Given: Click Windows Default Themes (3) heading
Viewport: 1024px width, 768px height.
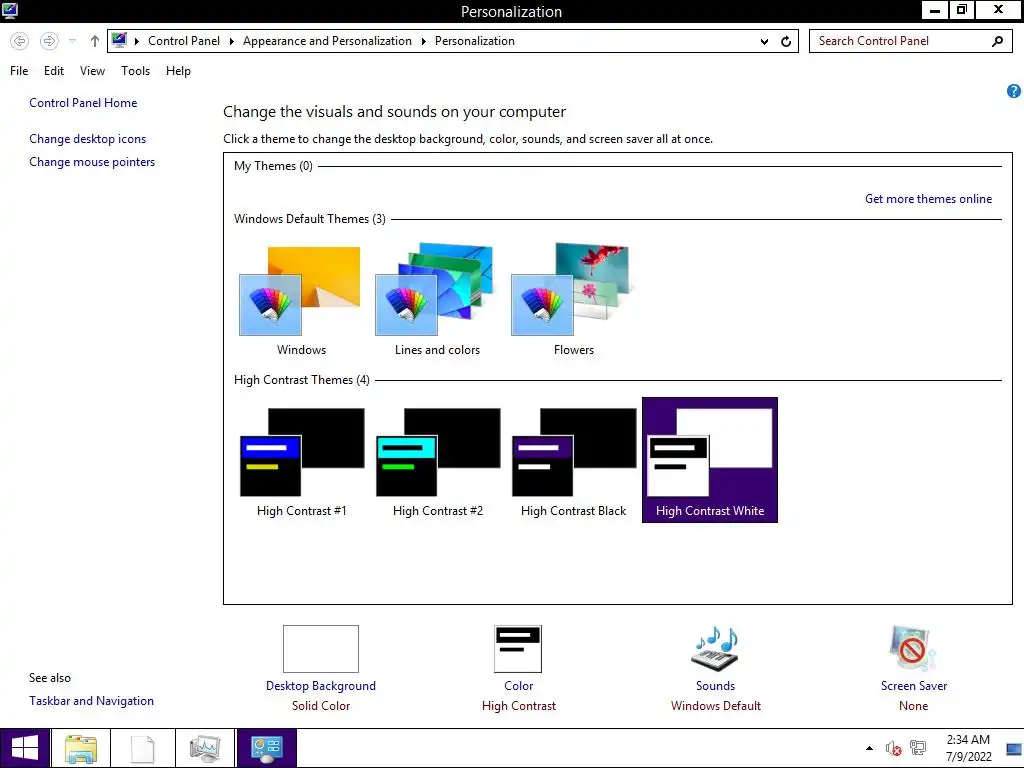Looking at the screenshot, I should coord(310,219).
